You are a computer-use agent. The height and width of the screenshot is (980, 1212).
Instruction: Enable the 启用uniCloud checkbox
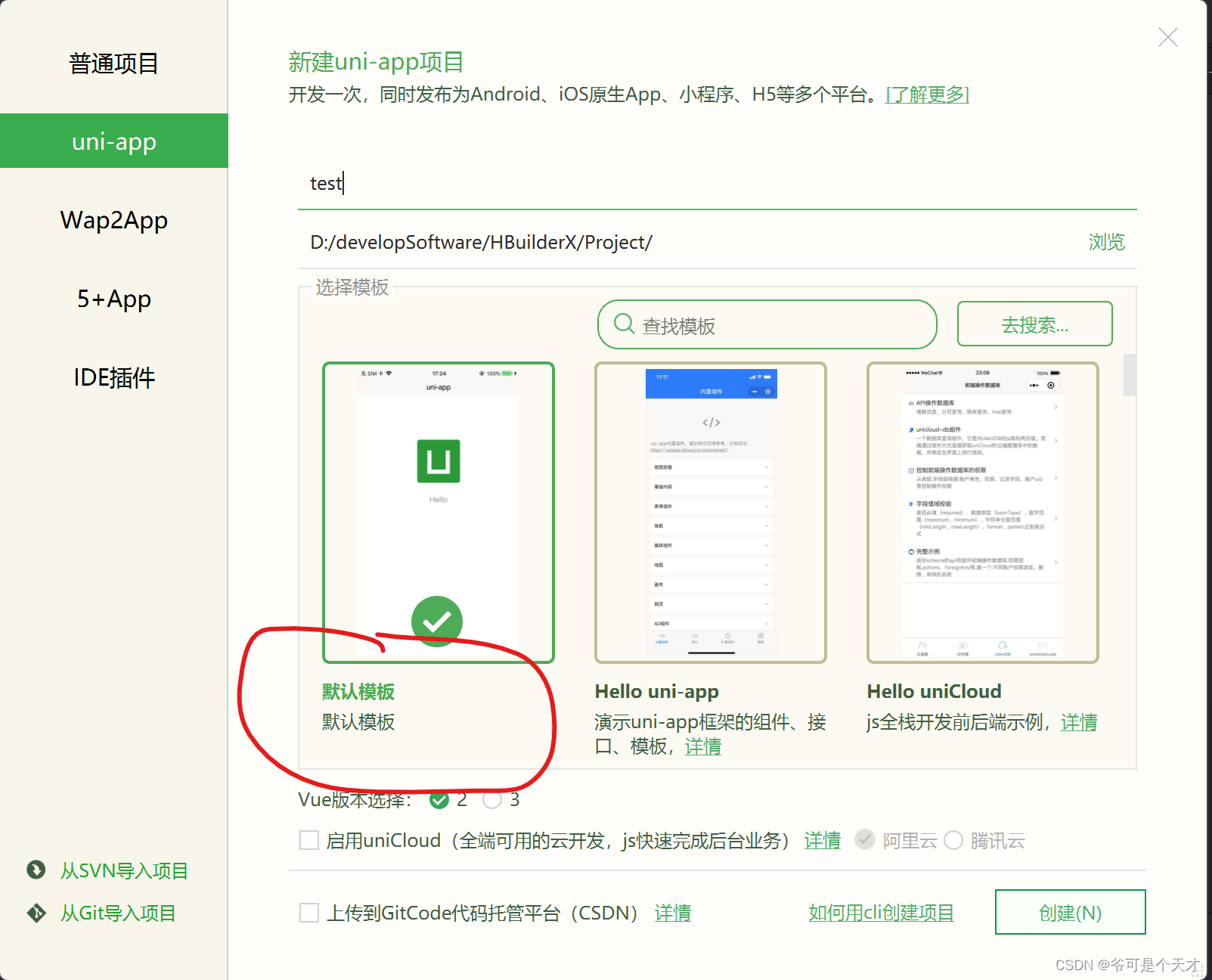(309, 840)
